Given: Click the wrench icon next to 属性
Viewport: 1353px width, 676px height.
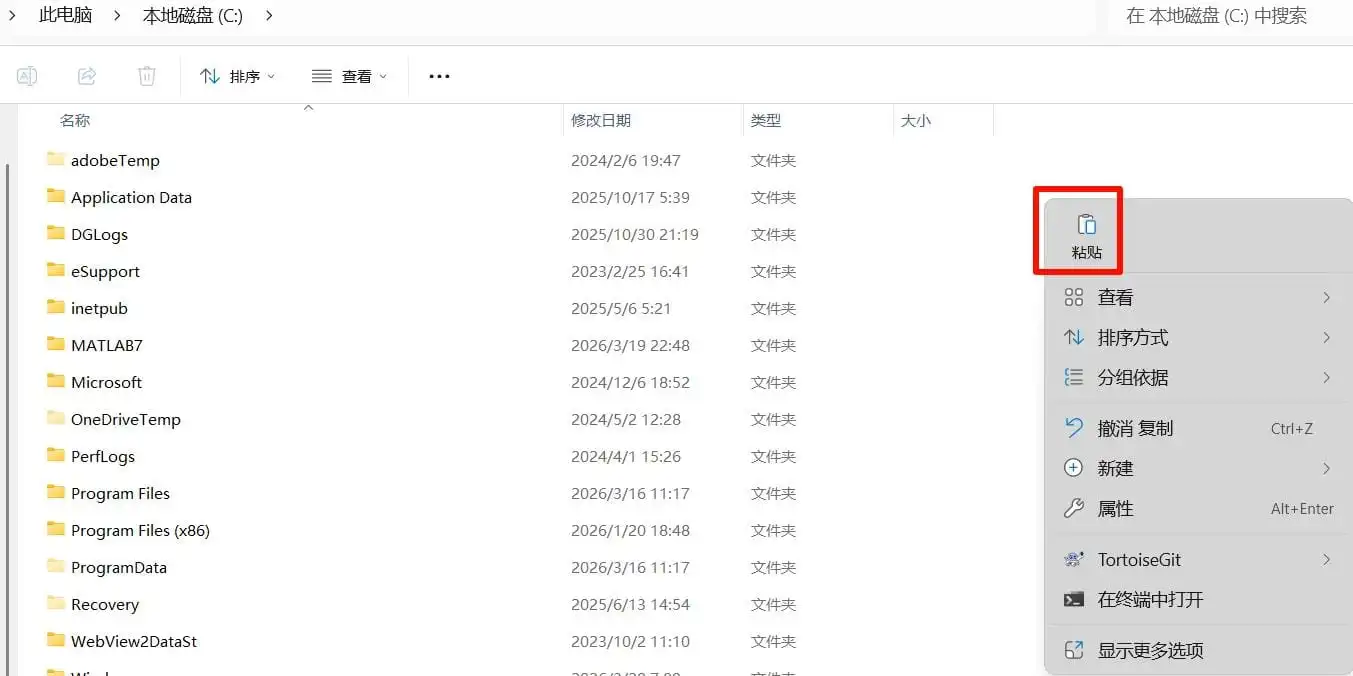Looking at the screenshot, I should (1074, 508).
